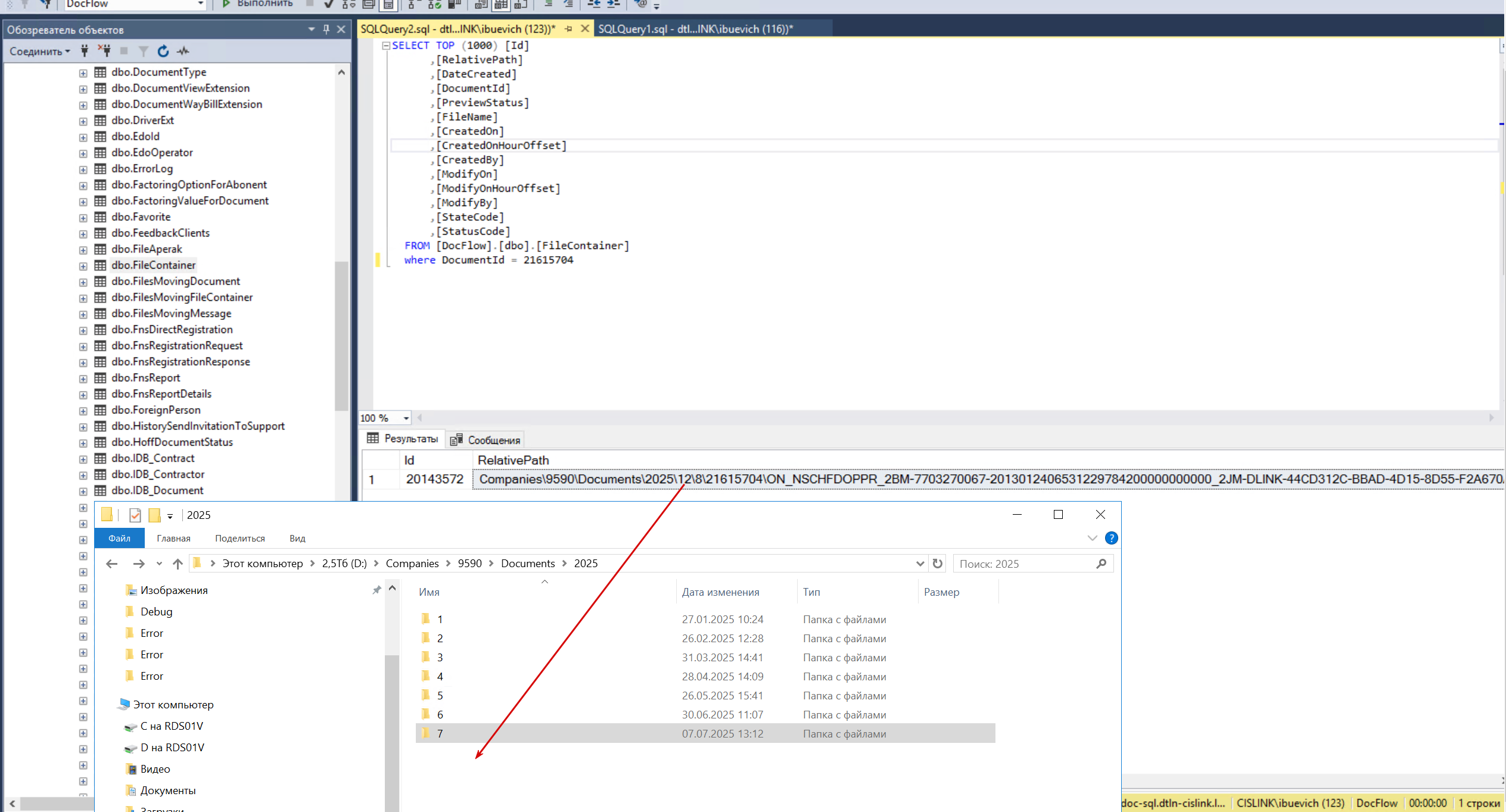Click the refresh button next to the address bar
The image size is (1506, 812).
tap(938, 564)
